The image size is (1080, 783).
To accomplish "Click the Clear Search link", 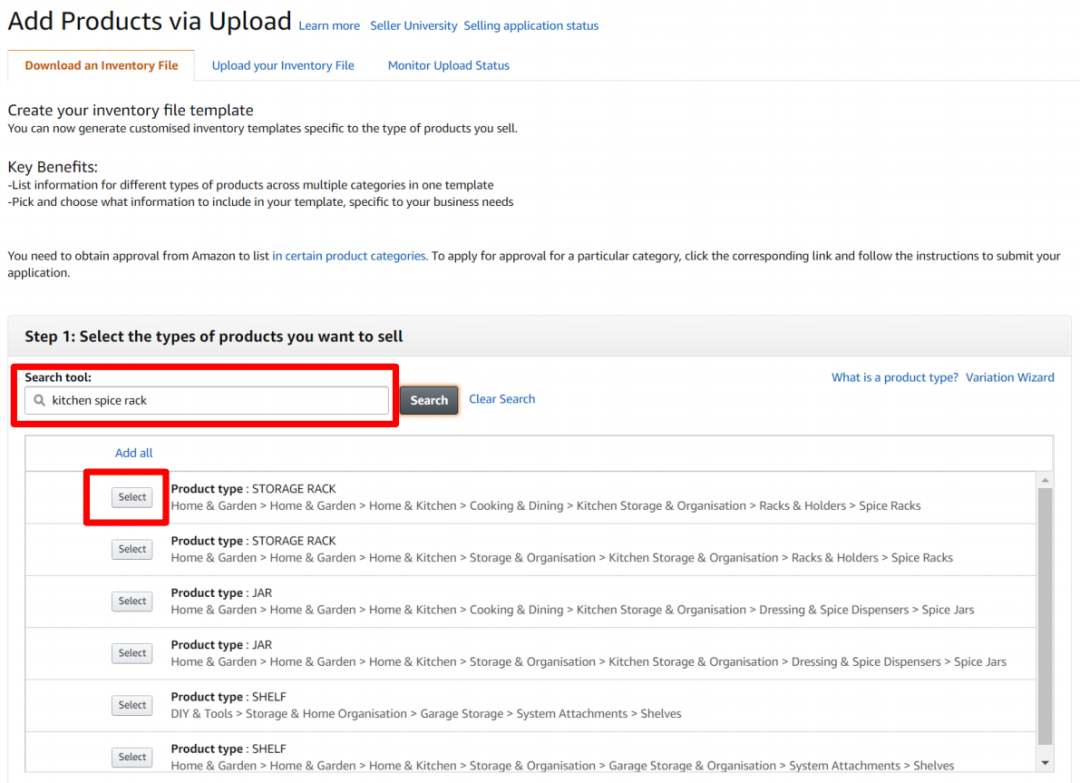I will [502, 399].
